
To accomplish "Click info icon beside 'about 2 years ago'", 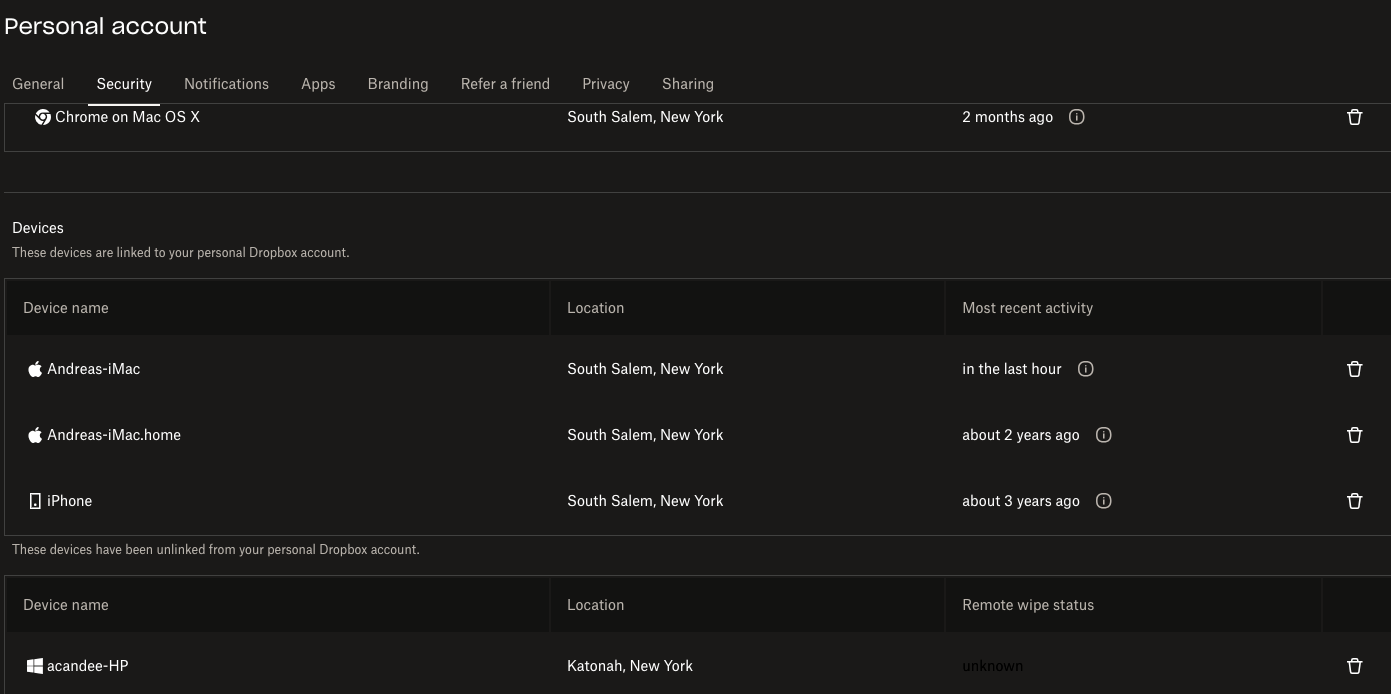I will click(x=1103, y=435).
